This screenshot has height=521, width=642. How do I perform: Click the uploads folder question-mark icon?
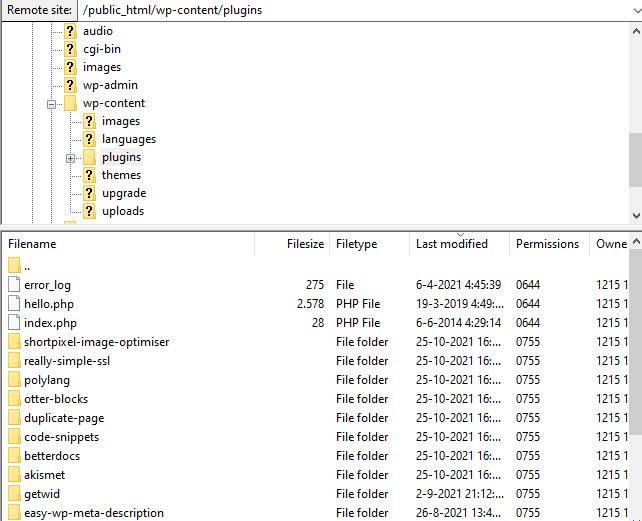pos(89,211)
